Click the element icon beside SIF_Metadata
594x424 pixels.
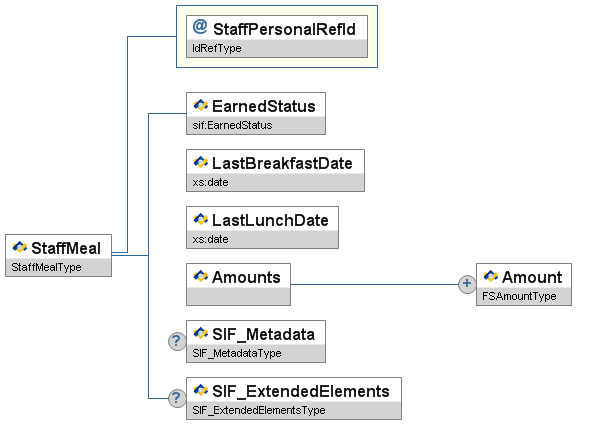click(x=200, y=333)
